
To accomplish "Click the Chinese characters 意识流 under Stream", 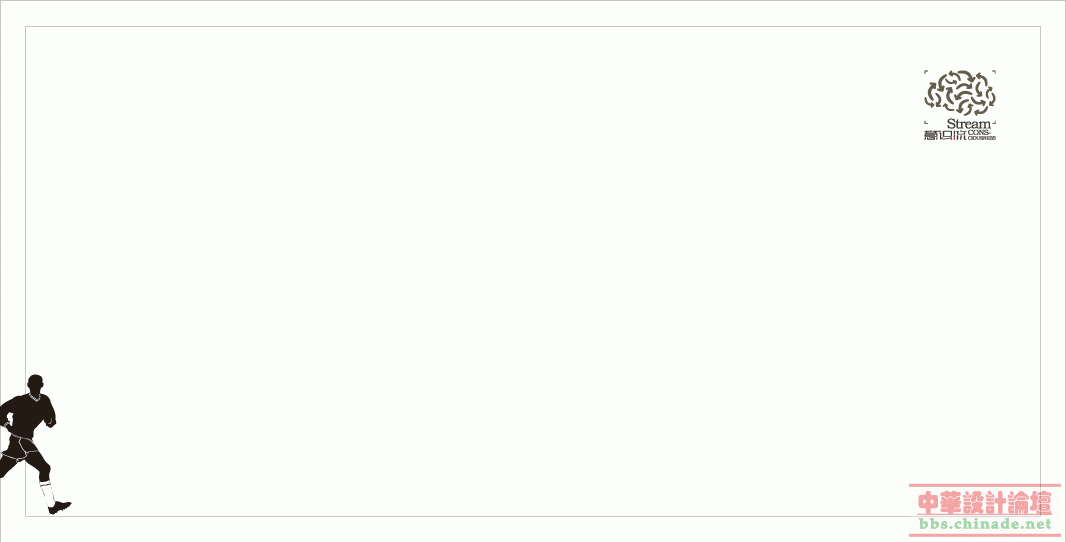I will point(945,135).
